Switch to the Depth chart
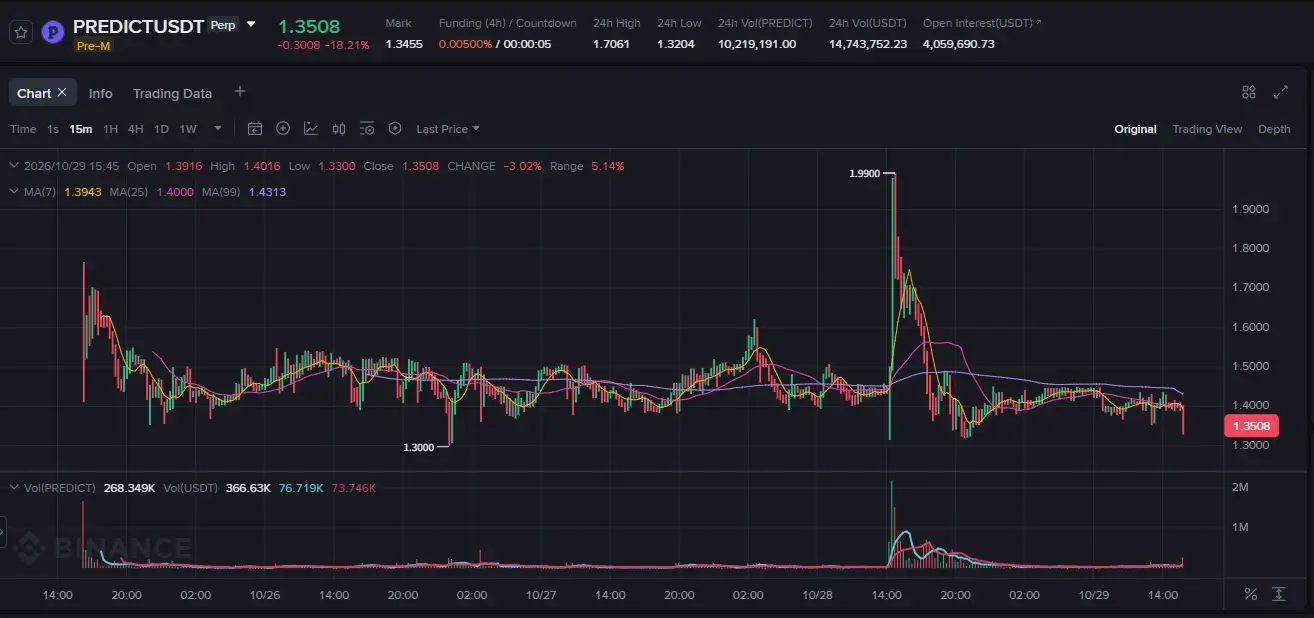This screenshot has width=1314, height=618. (x=1274, y=129)
